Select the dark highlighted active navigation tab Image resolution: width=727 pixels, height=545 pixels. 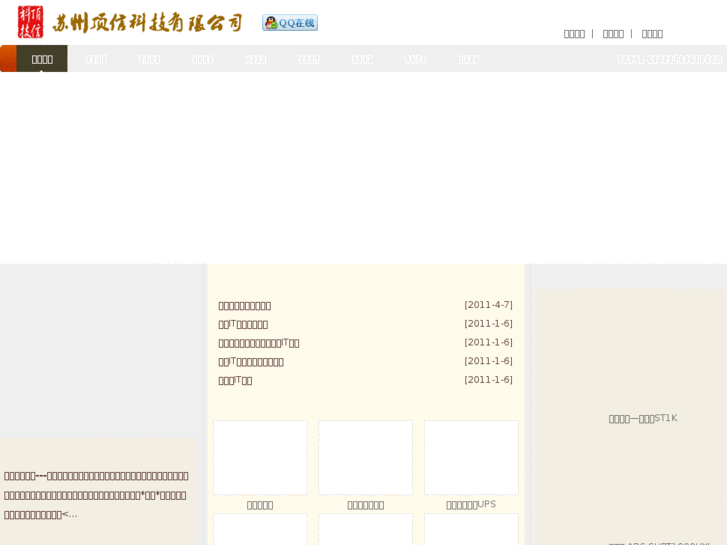tap(42, 59)
